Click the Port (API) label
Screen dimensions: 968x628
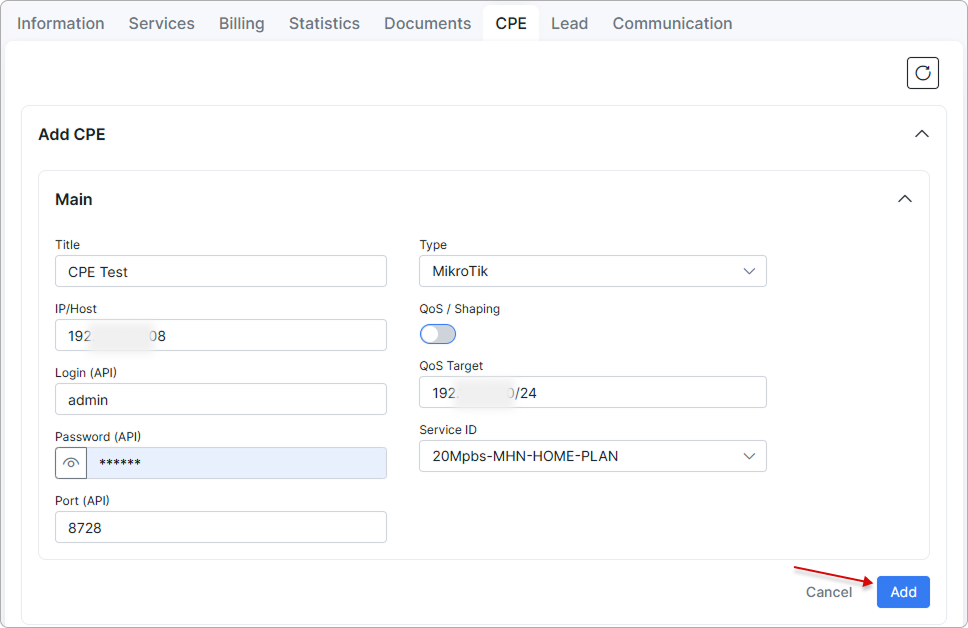[82, 501]
